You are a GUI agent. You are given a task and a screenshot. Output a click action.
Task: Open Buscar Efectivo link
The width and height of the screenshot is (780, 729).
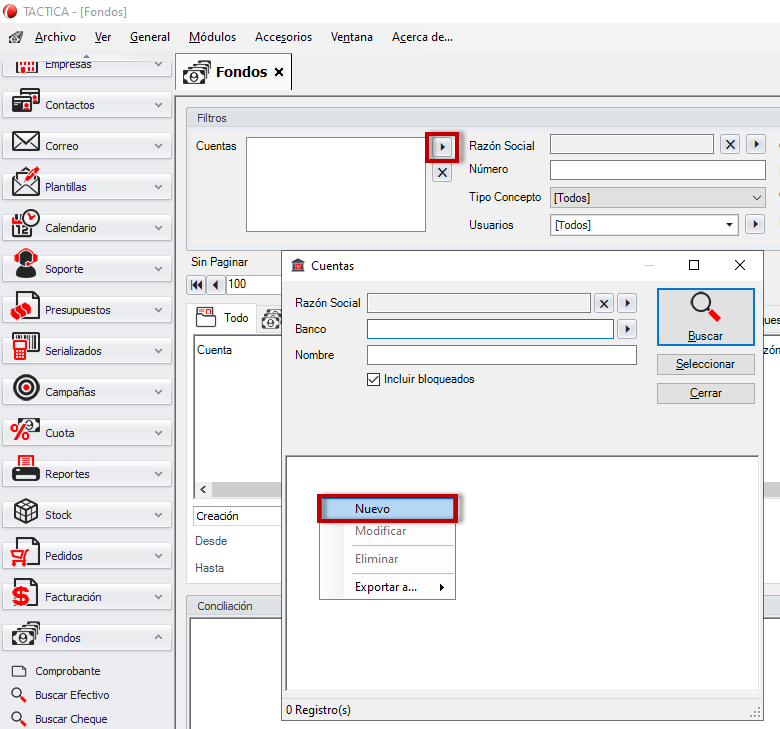click(72, 695)
